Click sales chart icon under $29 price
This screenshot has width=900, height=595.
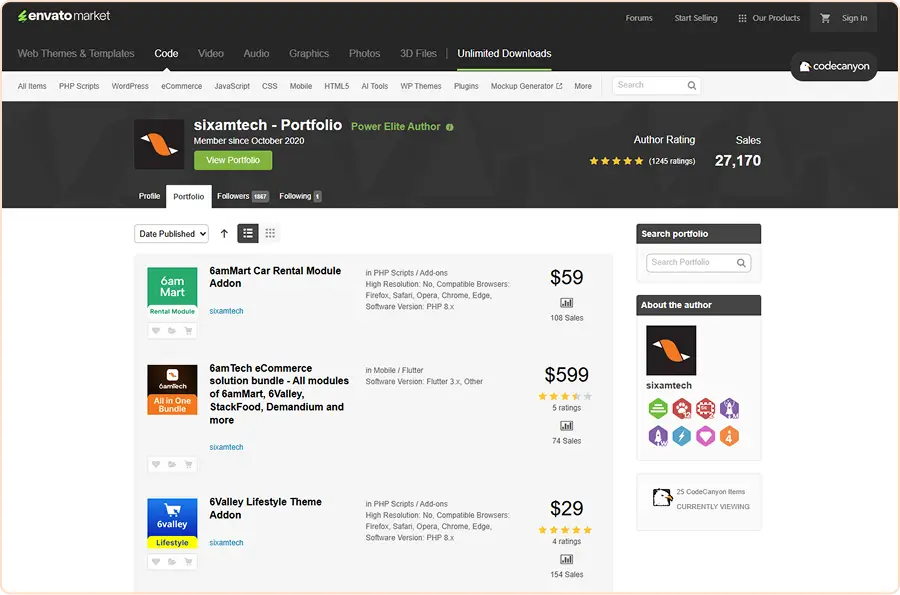click(567, 559)
